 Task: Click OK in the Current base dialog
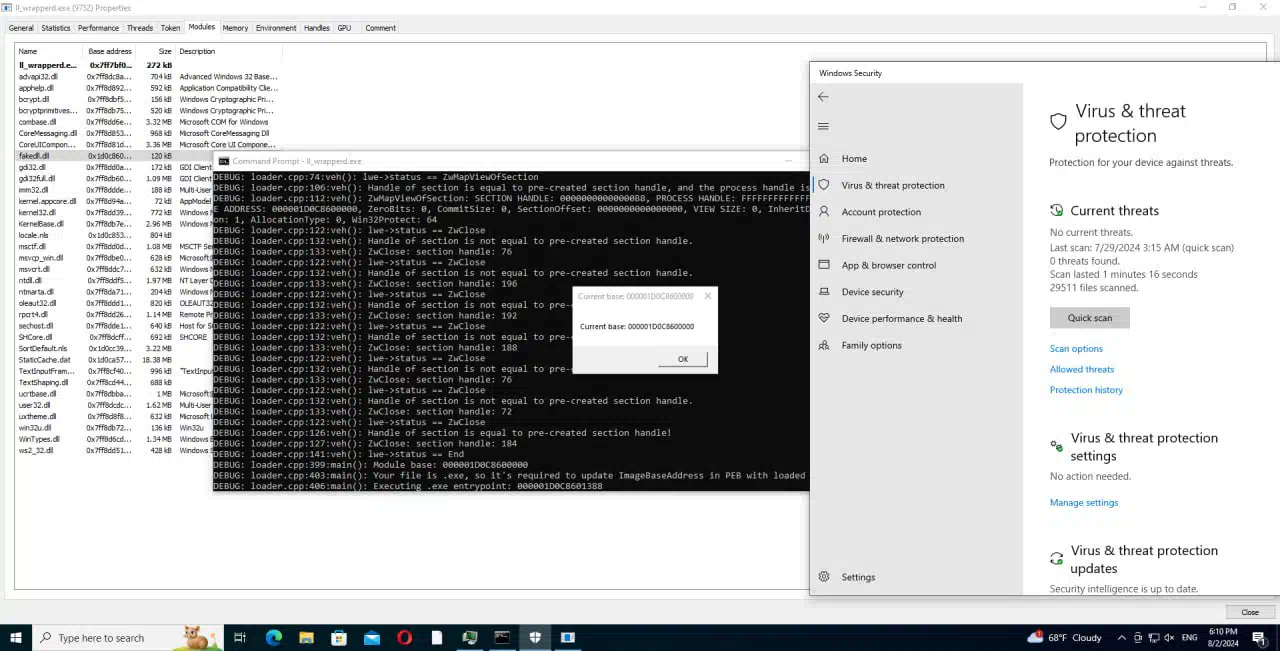coord(683,359)
